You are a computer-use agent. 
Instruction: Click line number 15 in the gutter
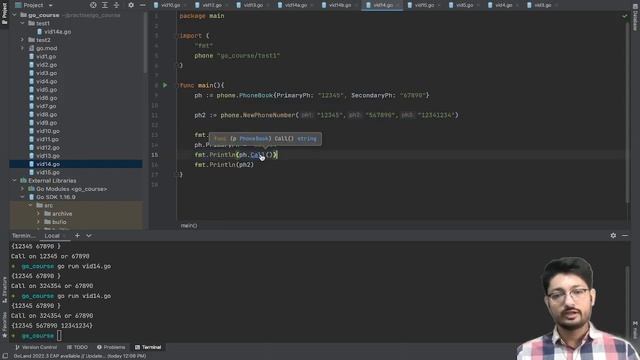point(155,155)
